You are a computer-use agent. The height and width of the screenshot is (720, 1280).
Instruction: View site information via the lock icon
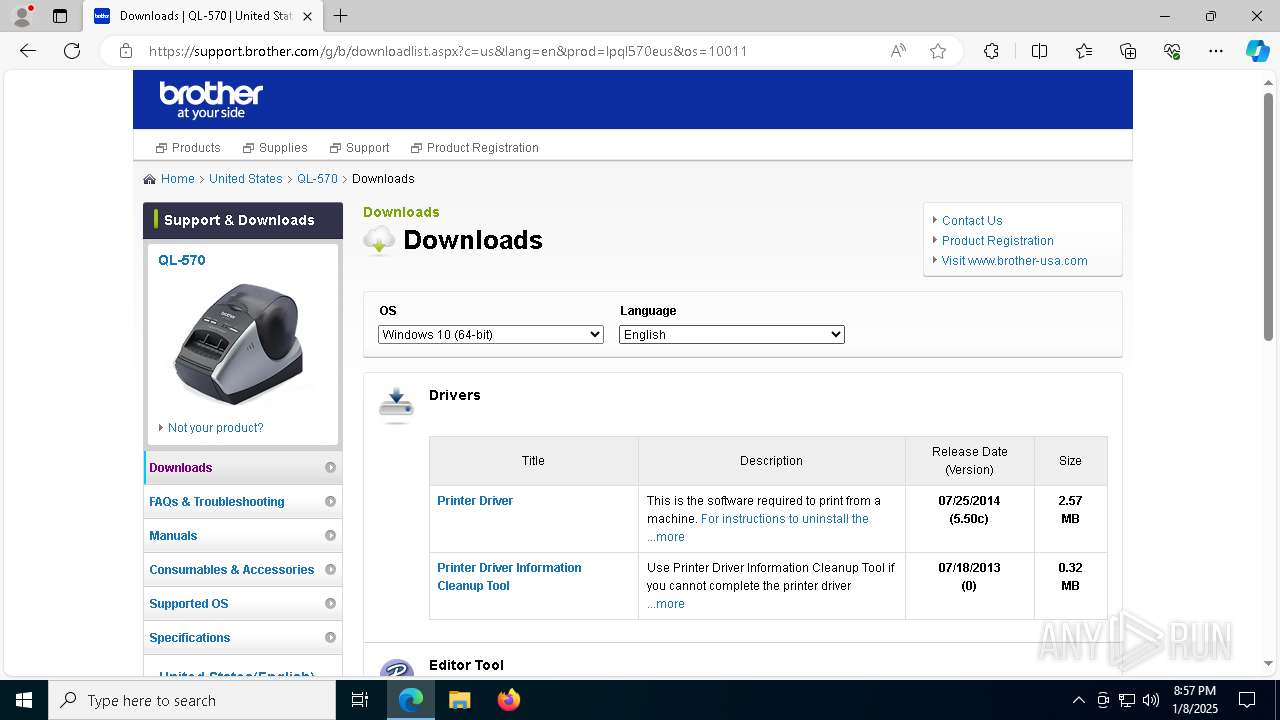click(x=126, y=51)
